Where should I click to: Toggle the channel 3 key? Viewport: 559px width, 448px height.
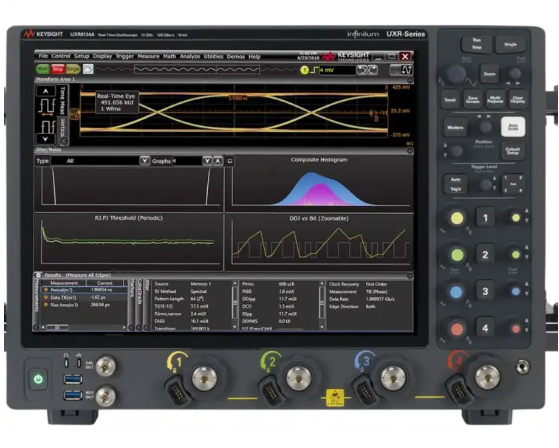pyautogui.click(x=485, y=291)
